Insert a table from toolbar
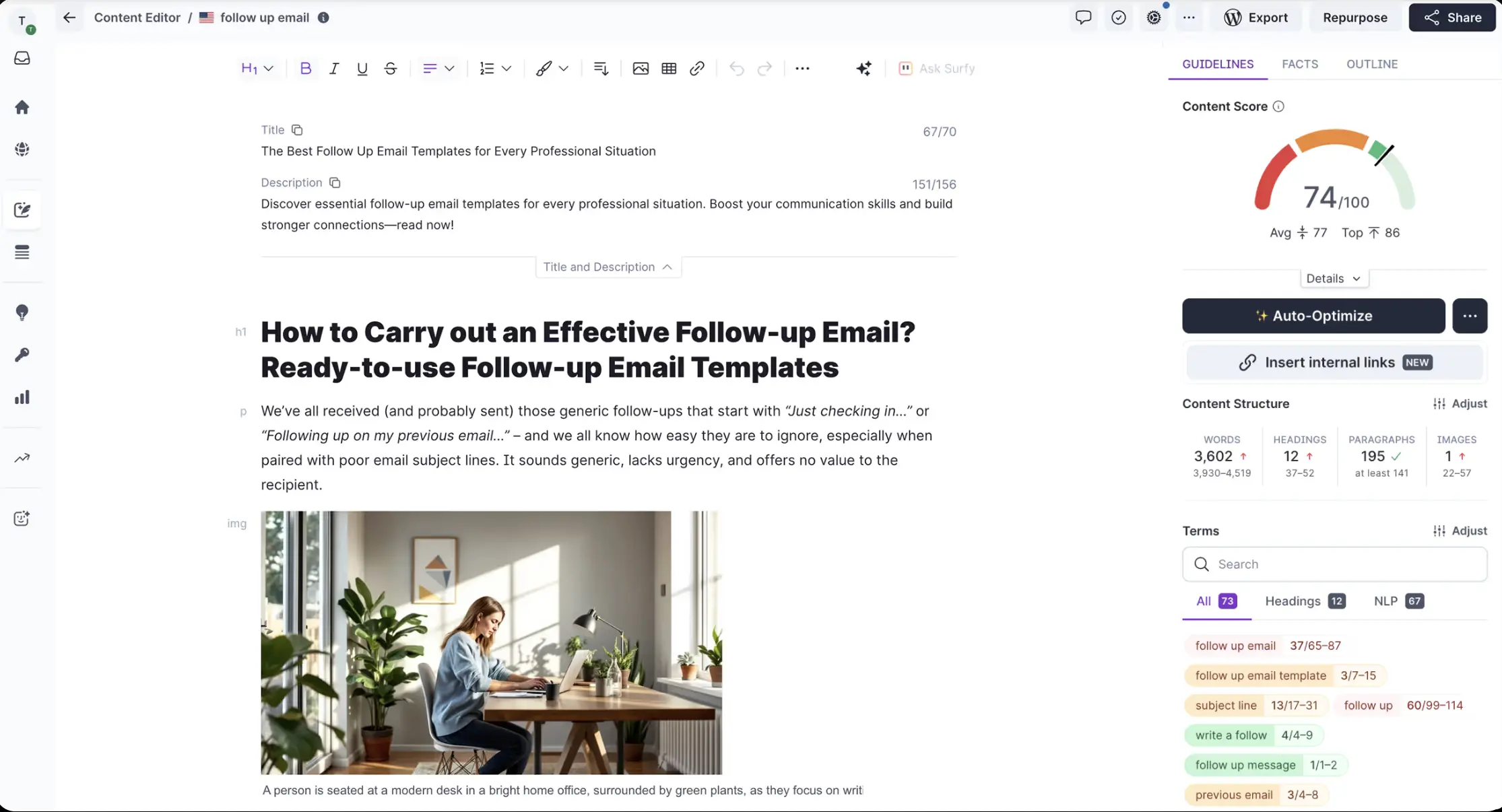Viewport: 1502px width, 812px height. tap(668, 68)
